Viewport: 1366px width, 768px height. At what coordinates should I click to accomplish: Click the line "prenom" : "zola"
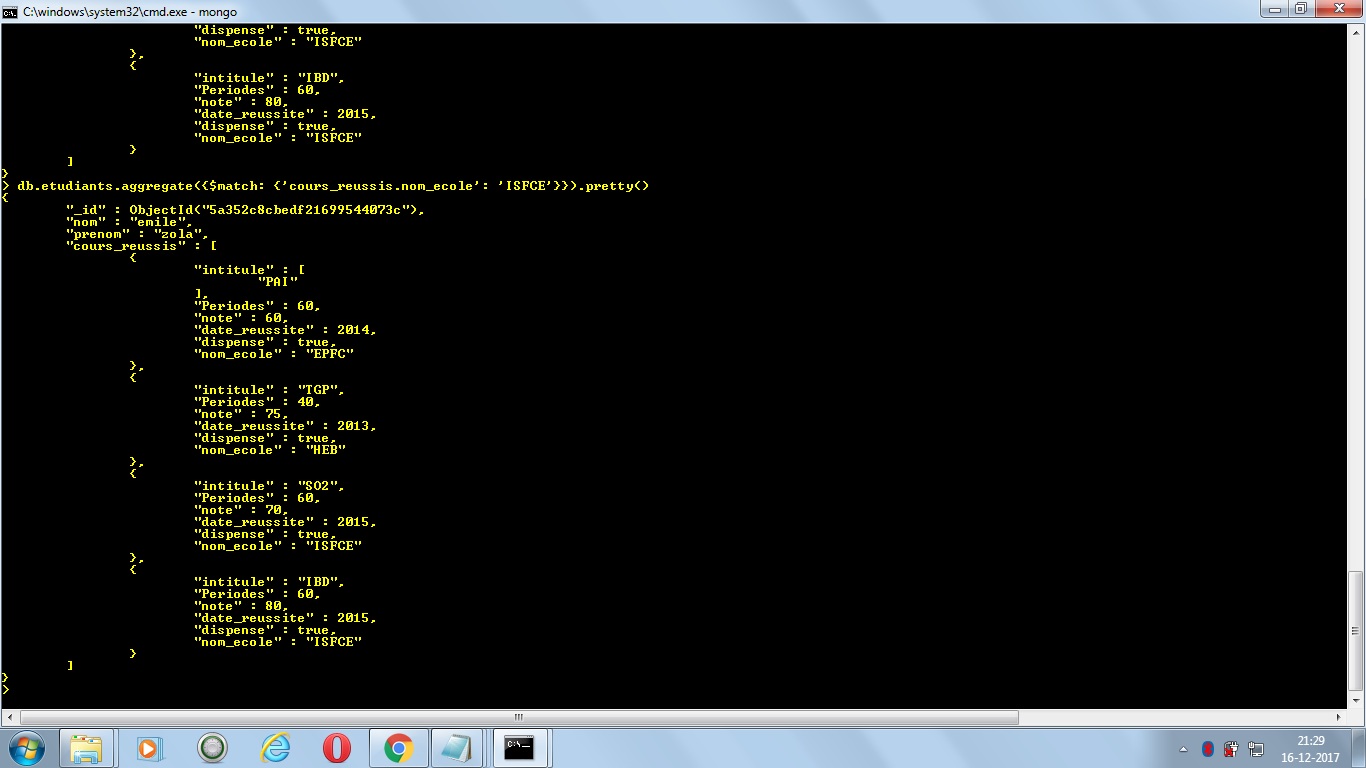135,234
